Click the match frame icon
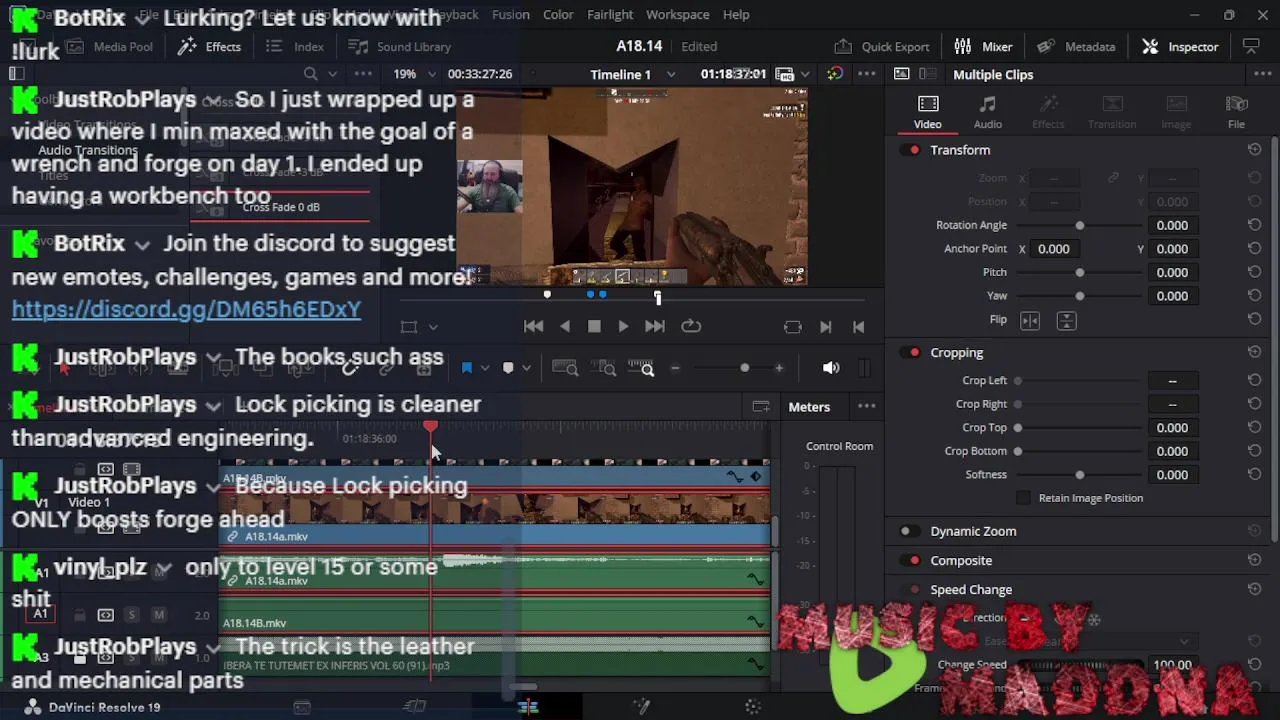Screen dimensions: 1280x720 coord(793,326)
